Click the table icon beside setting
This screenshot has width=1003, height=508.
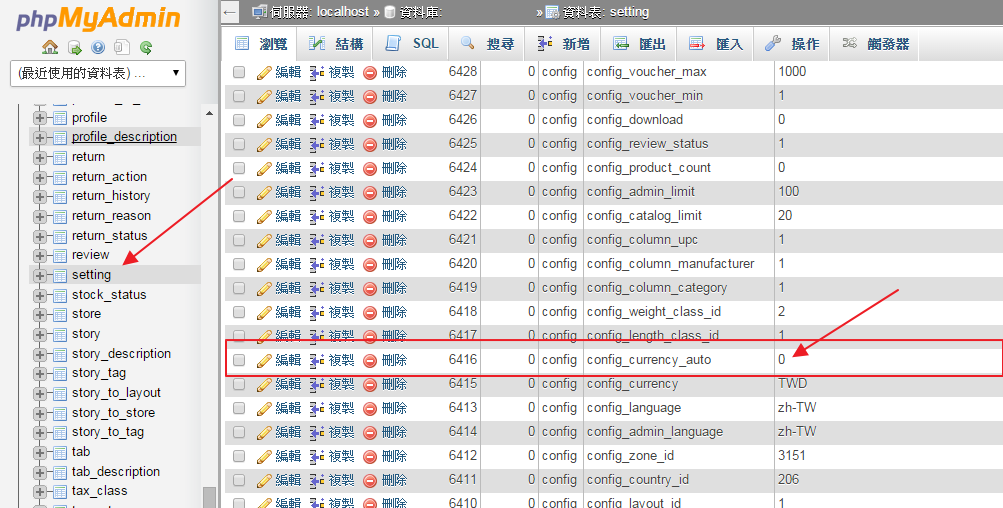coord(60,276)
